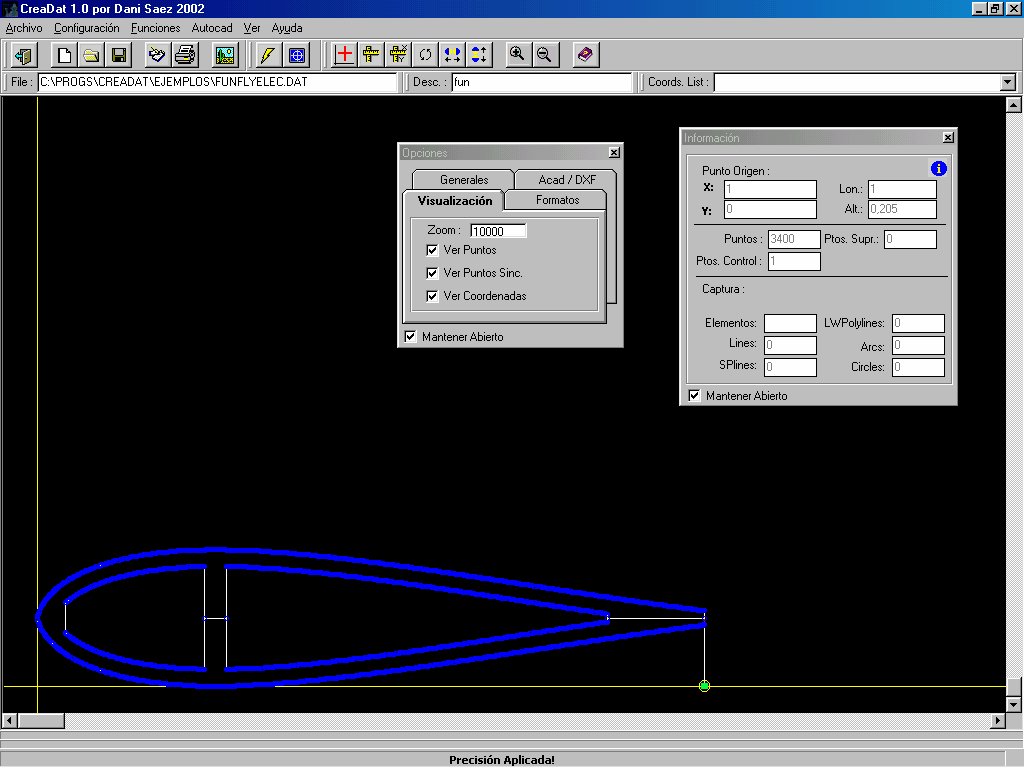Image resolution: width=1024 pixels, height=768 pixels.
Task: Click the horizontal flip arrows icon
Action: click(452, 55)
